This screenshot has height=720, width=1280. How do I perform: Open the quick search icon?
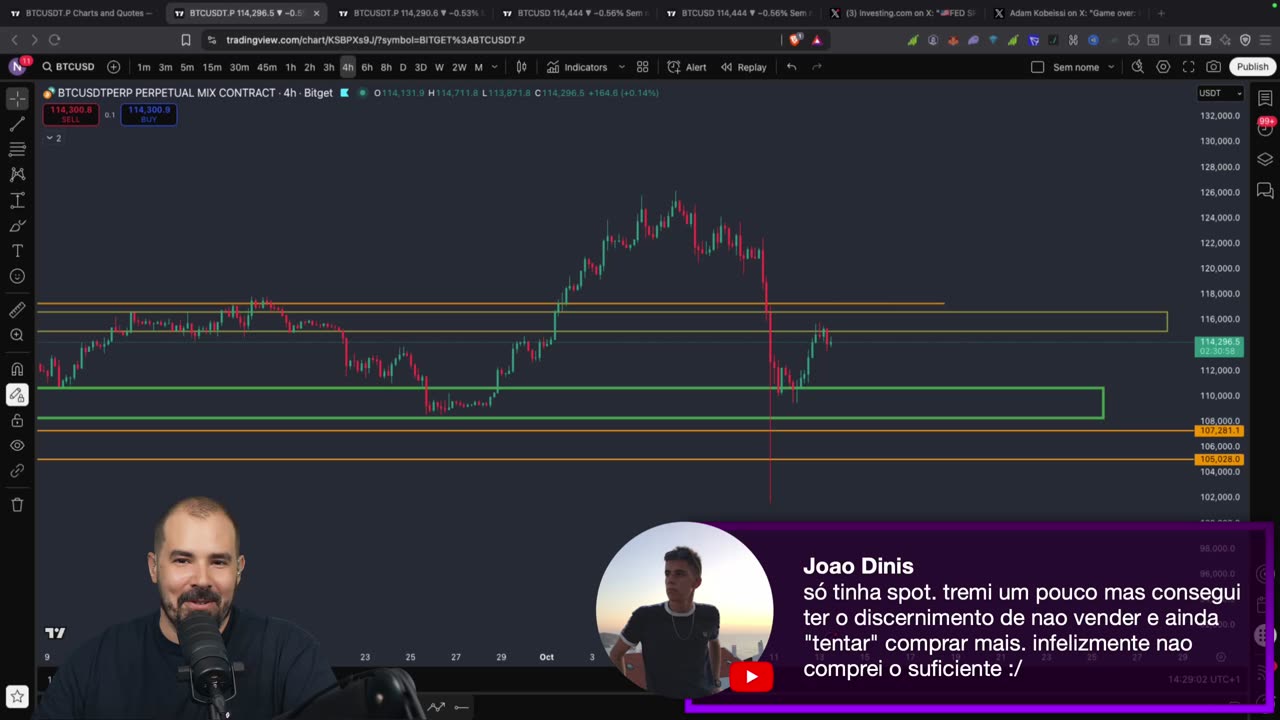1137,67
